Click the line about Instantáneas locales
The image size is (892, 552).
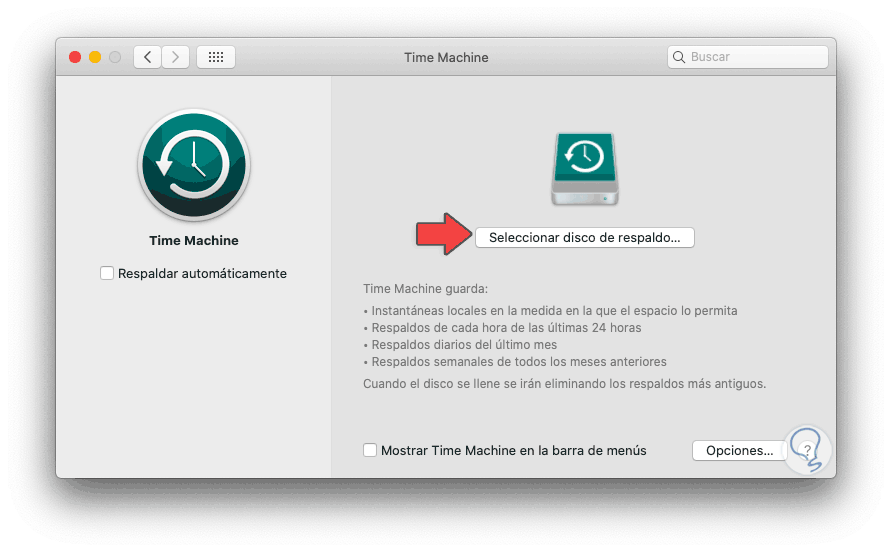point(550,311)
